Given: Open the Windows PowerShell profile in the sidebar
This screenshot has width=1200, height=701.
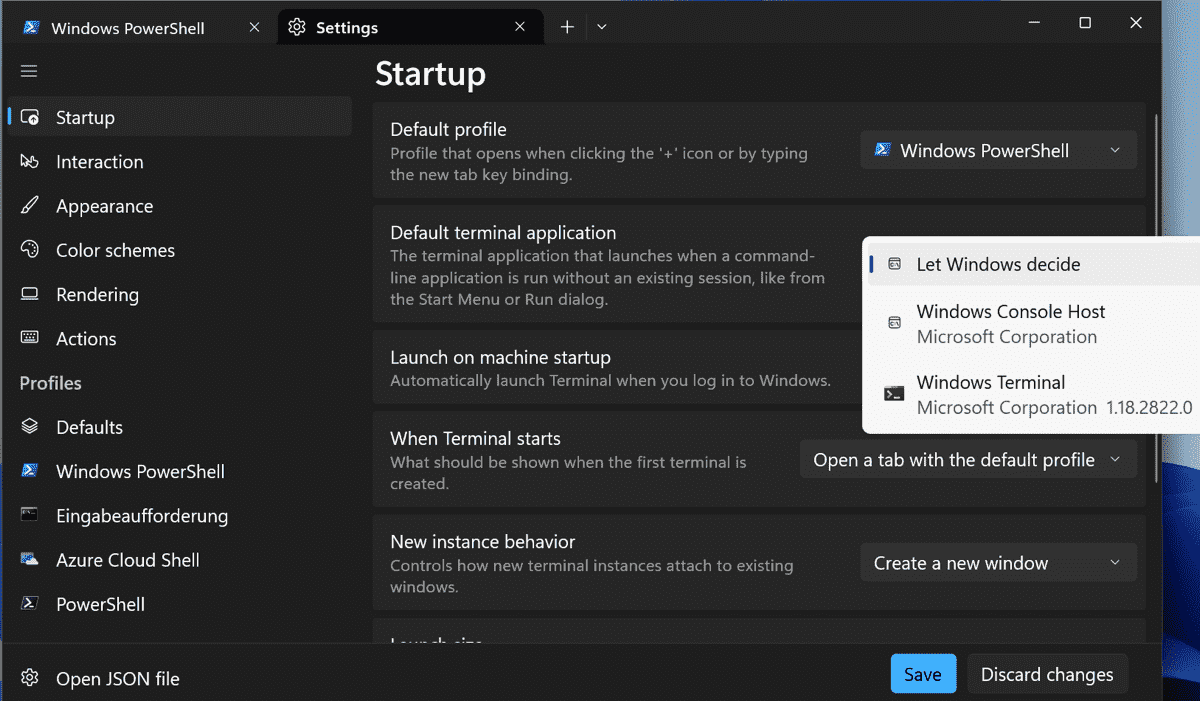Looking at the screenshot, I should click(180, 471).
